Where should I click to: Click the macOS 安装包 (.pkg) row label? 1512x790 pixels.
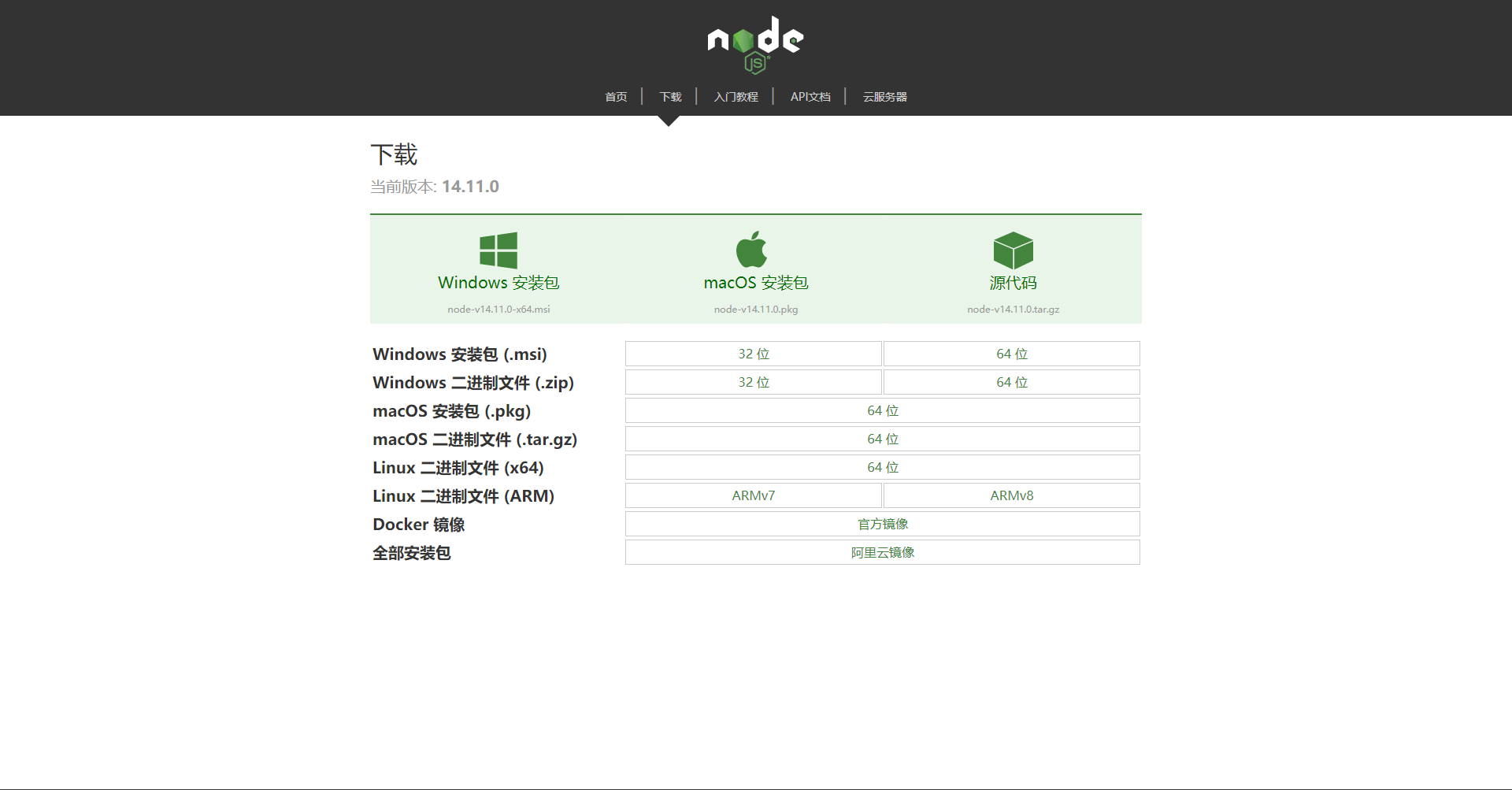[x=452, y=411]
